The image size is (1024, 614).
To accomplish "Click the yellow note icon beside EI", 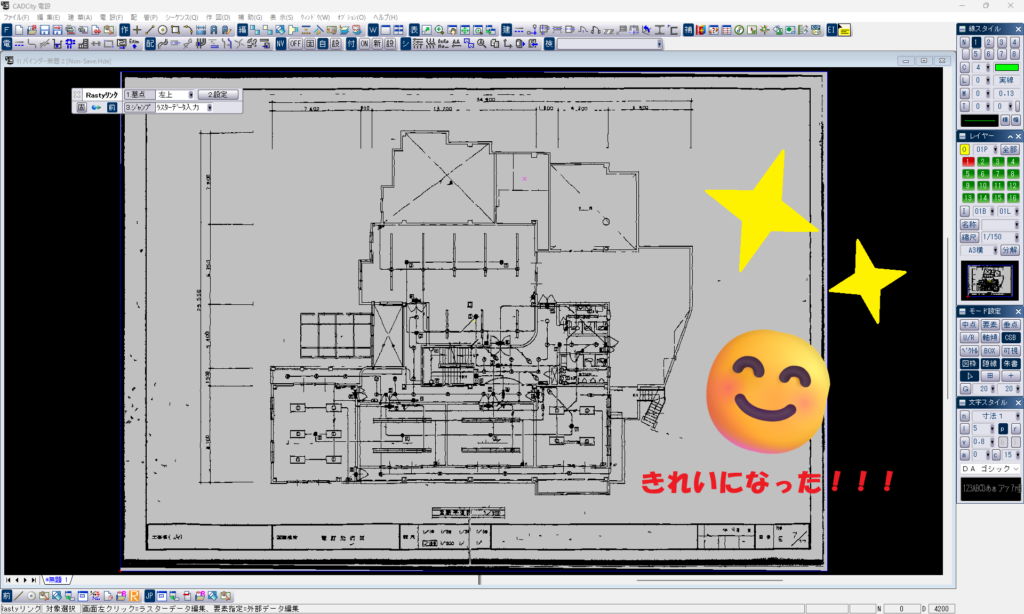I will pyautogui.click(x=844, y=30).
